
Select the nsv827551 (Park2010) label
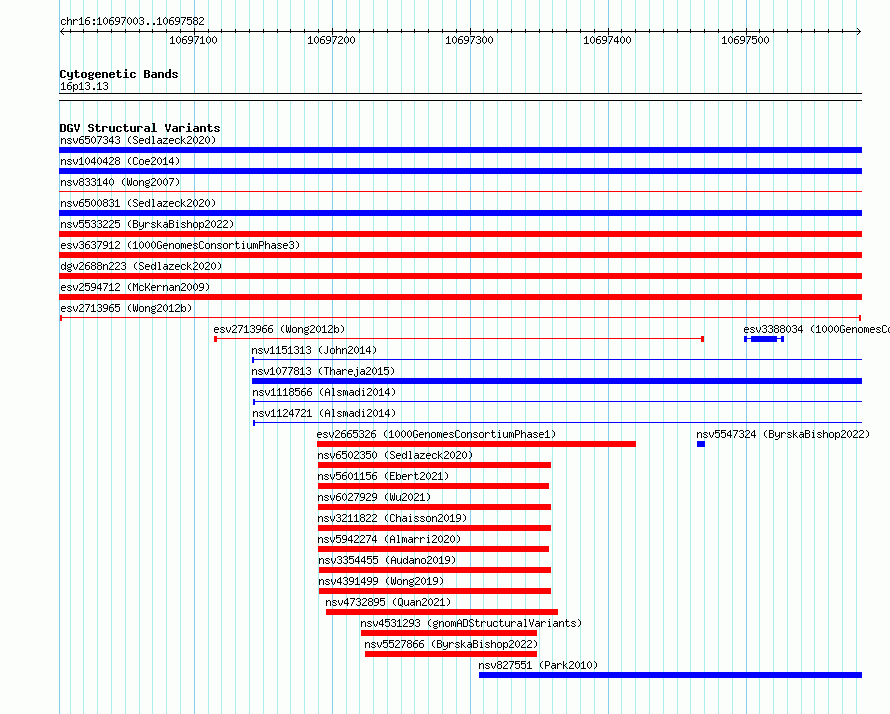point(538,665)
